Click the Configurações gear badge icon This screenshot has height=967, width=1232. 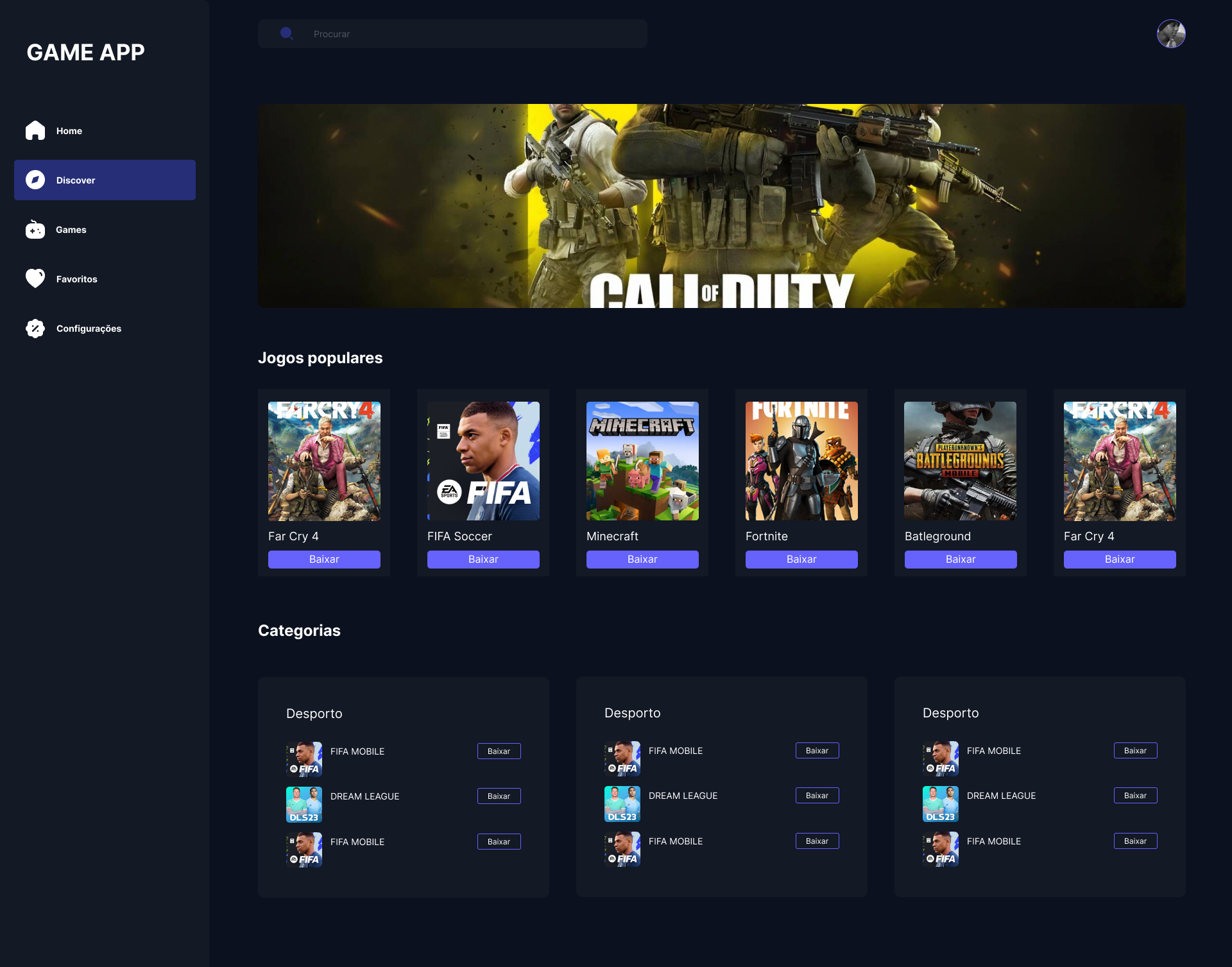point(35,328)
